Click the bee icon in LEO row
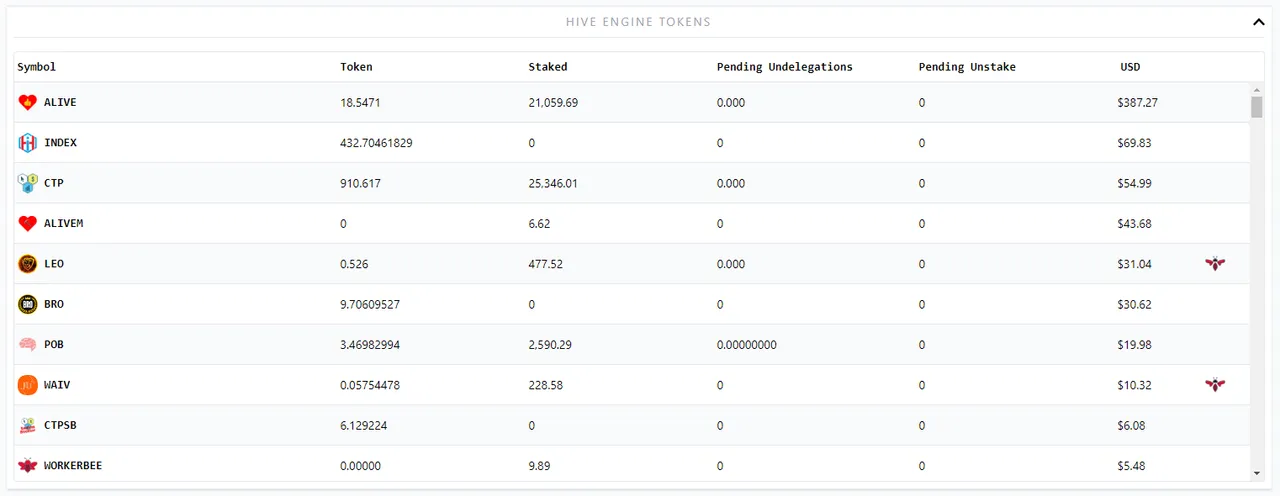The height and width of the screenshot is (496, 1280). click(x=1215, y=264)
